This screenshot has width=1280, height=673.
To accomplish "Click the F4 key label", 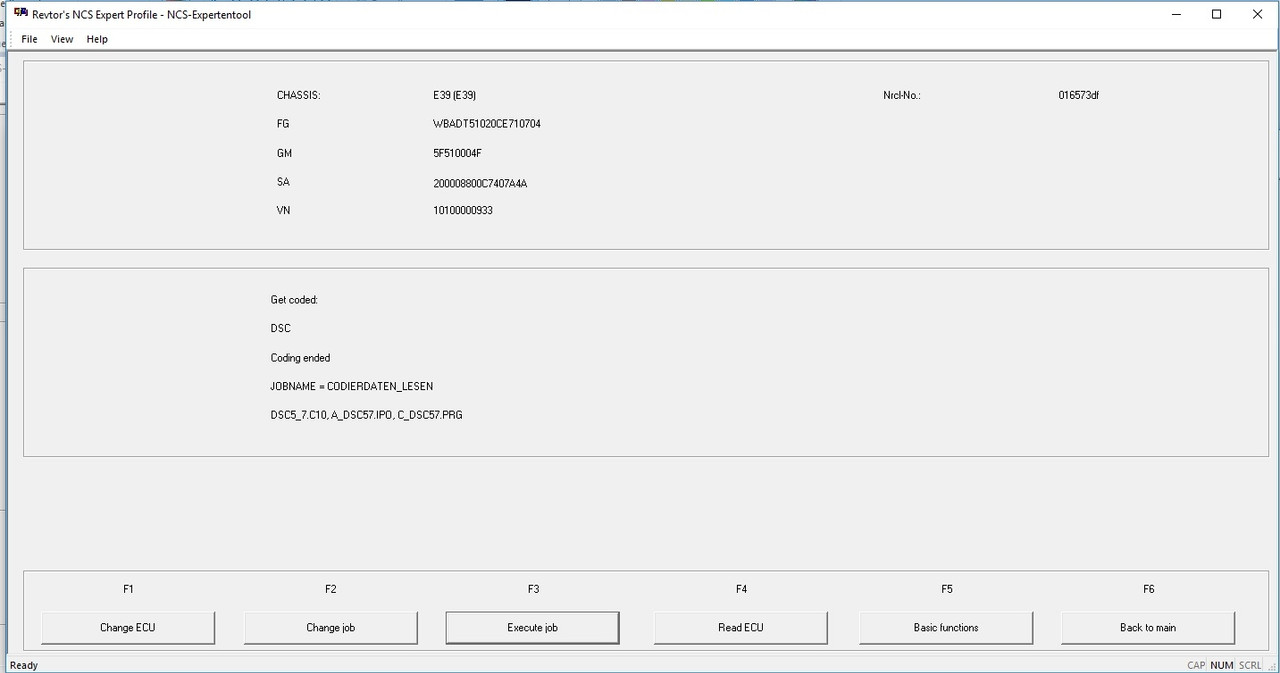I will (741, 589).
